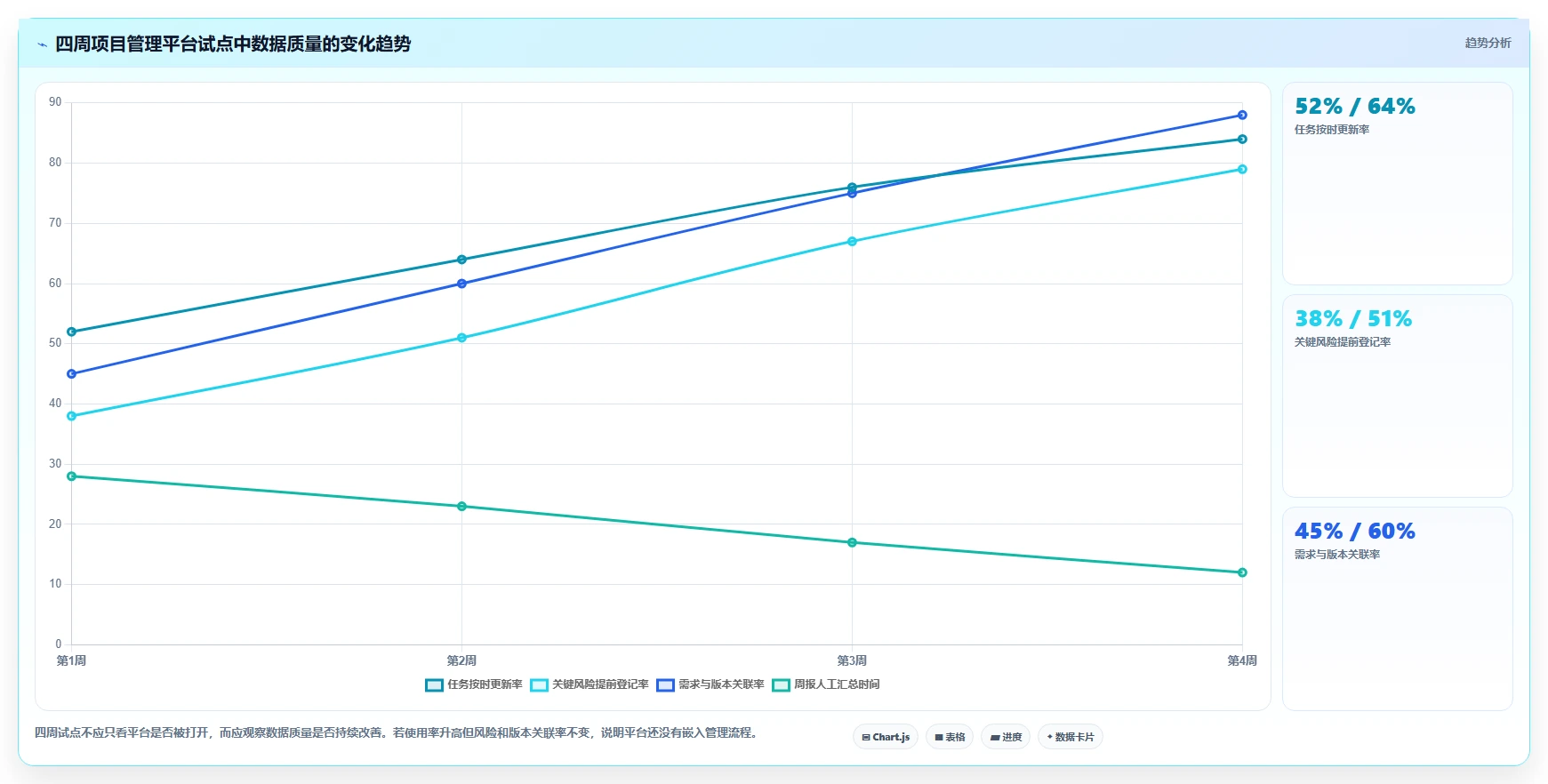Screen dimensions: 1548x784
Task: Click the y-axis label 50
Action: pos(55,343)
